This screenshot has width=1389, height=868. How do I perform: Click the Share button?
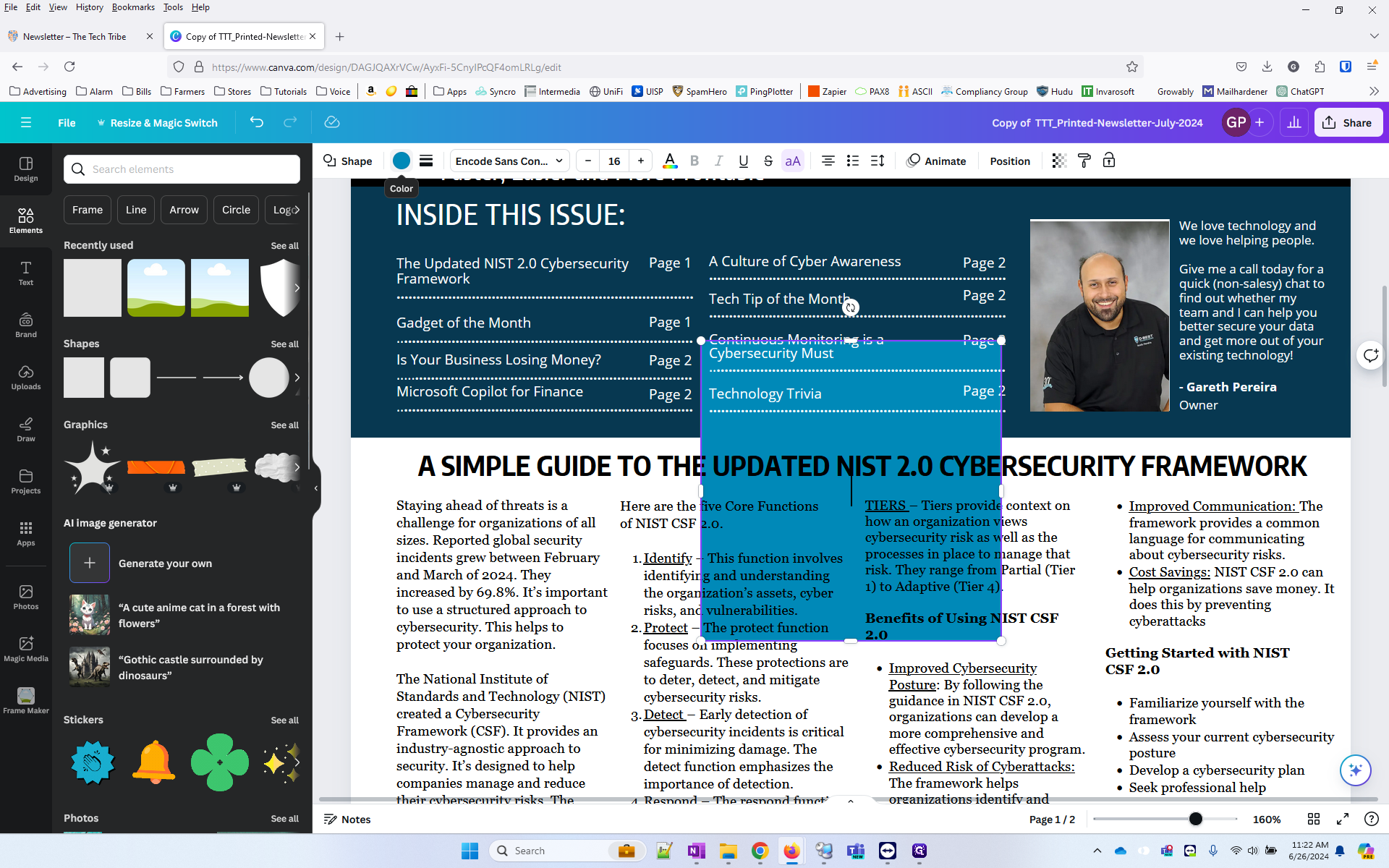tap(1348, 122)
